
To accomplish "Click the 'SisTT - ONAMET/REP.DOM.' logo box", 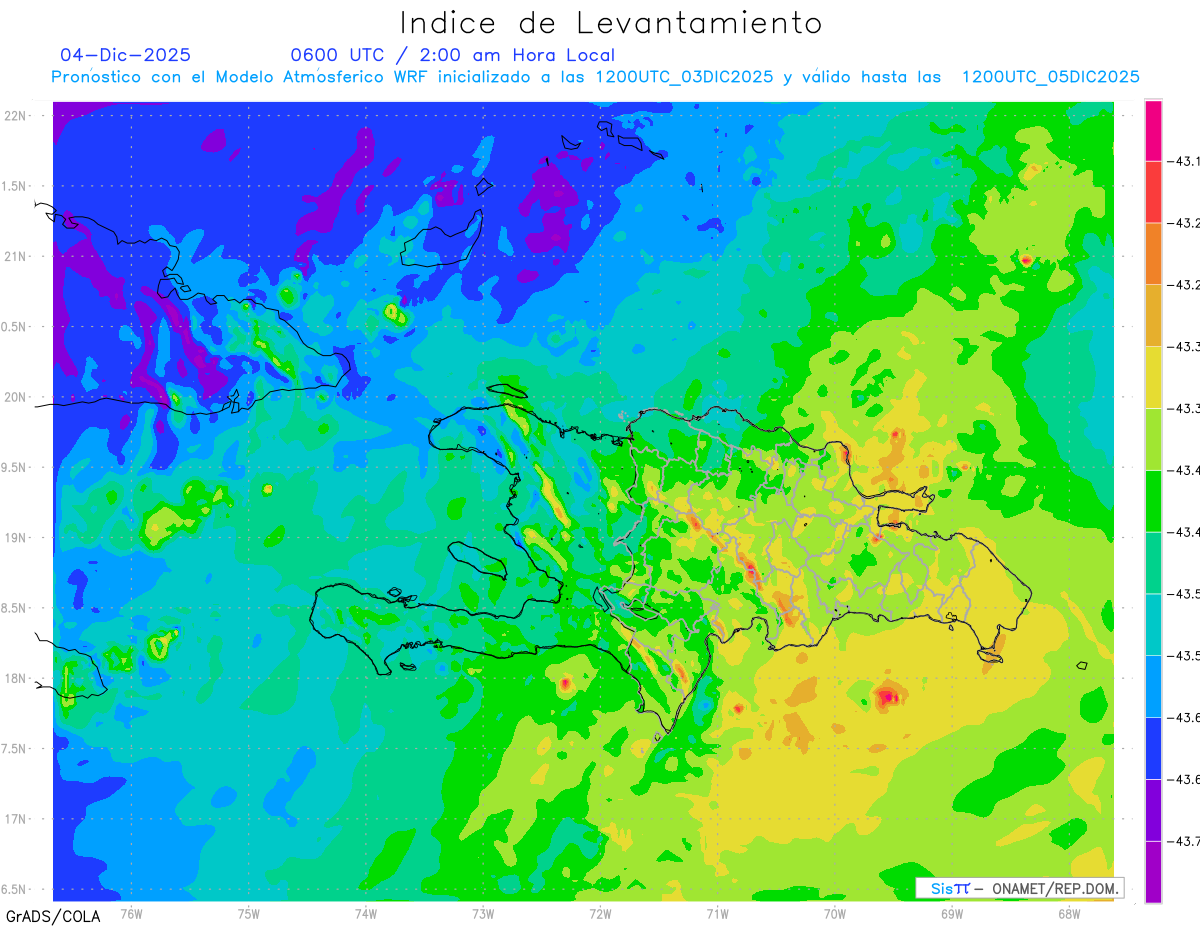I will (1020, 888).
